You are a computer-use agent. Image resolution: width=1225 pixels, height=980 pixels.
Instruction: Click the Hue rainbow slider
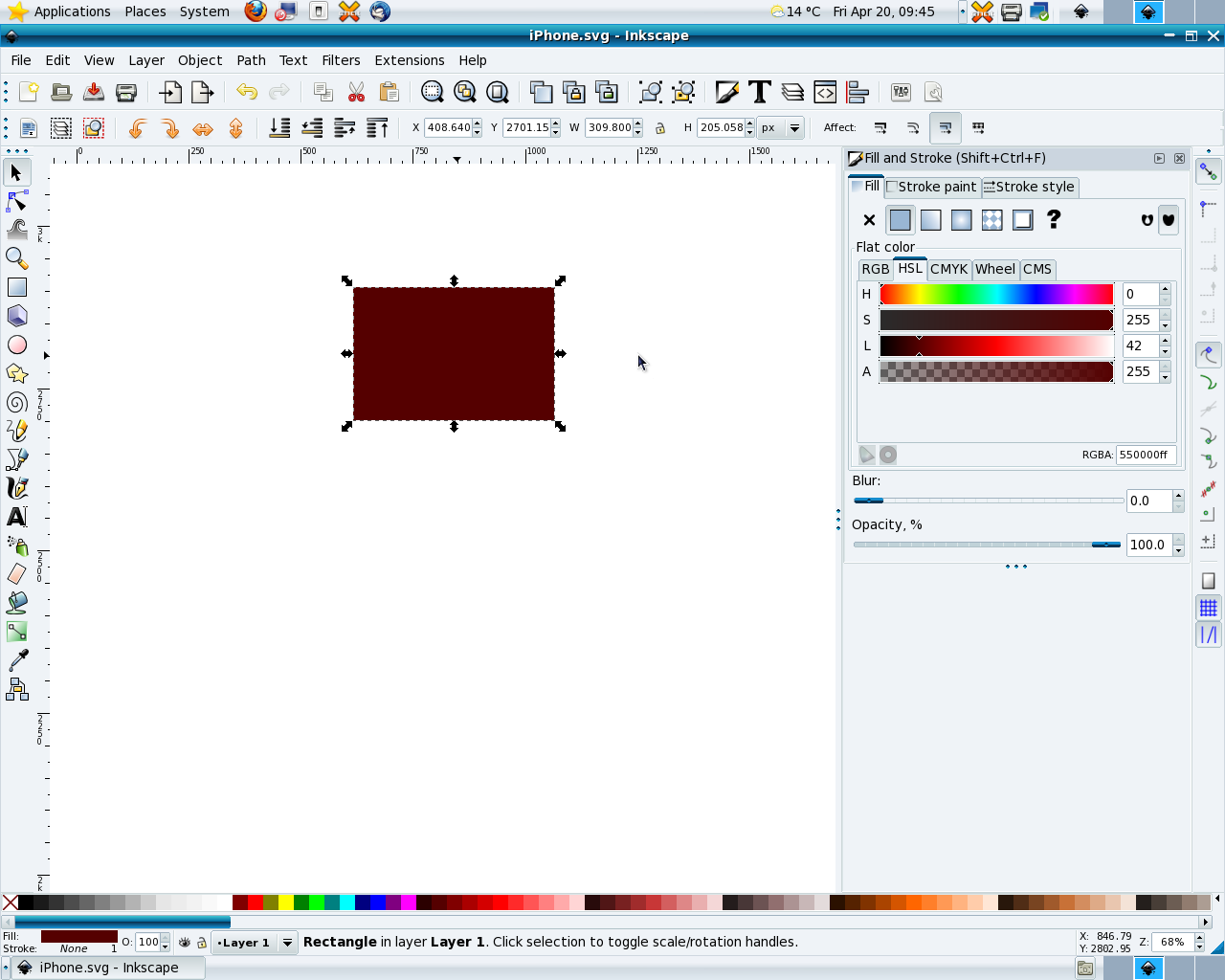(995, 294)
